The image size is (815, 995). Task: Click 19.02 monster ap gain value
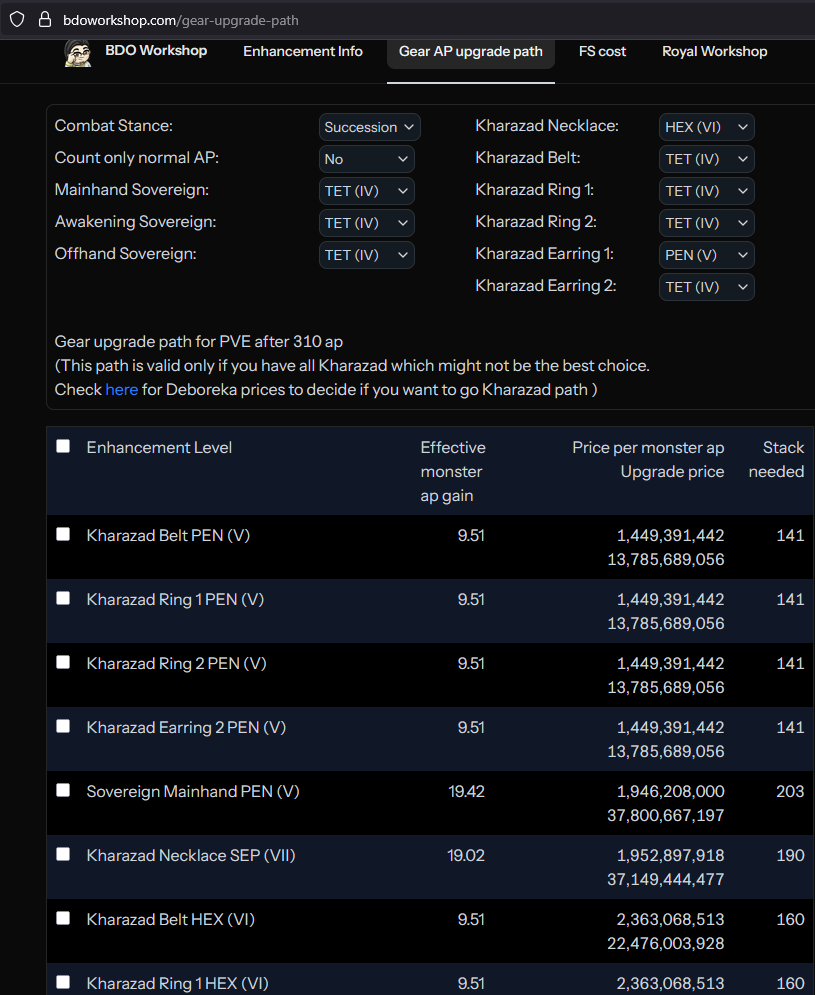point(466,856)
